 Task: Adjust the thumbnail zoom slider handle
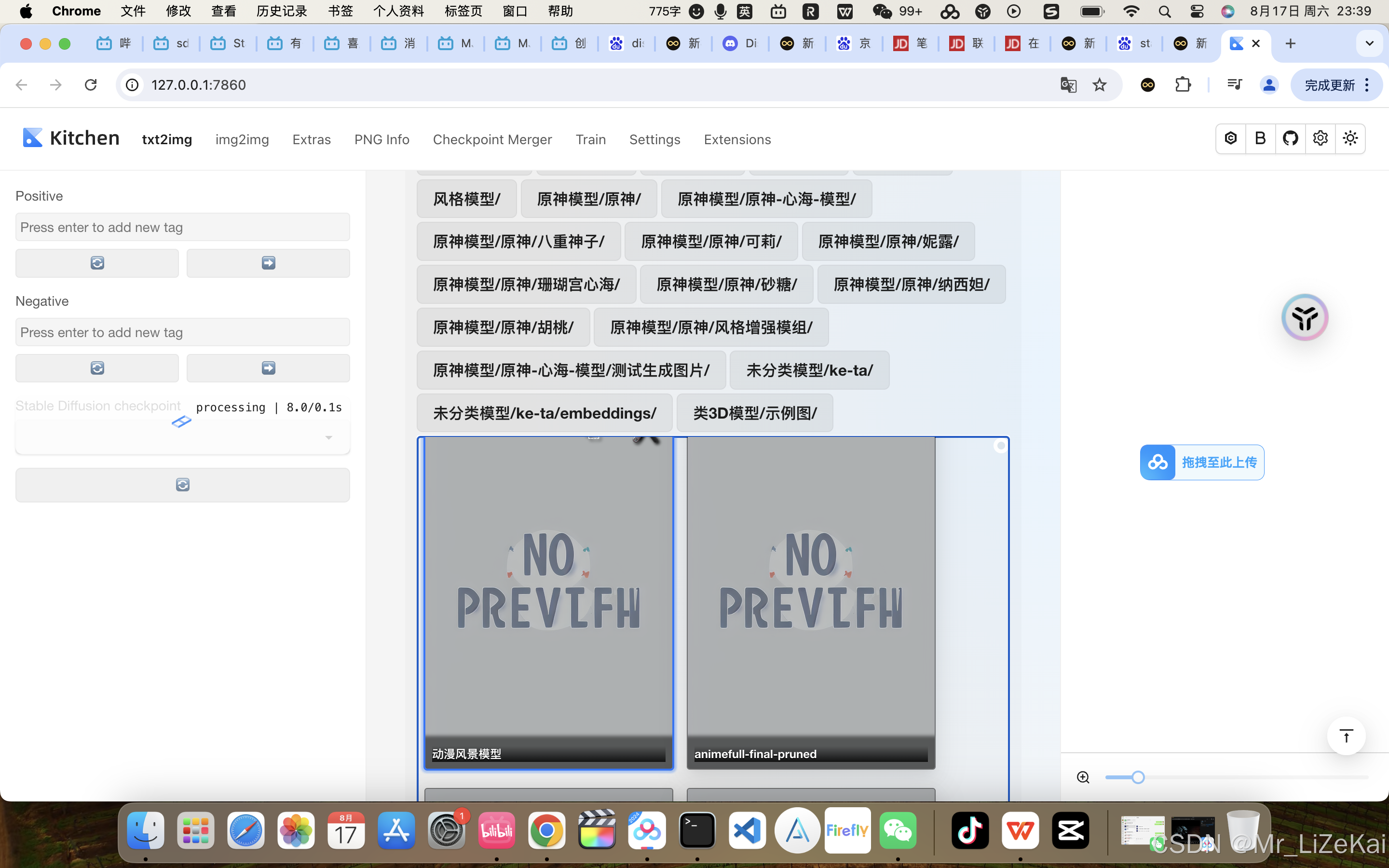click(1138, 777)
